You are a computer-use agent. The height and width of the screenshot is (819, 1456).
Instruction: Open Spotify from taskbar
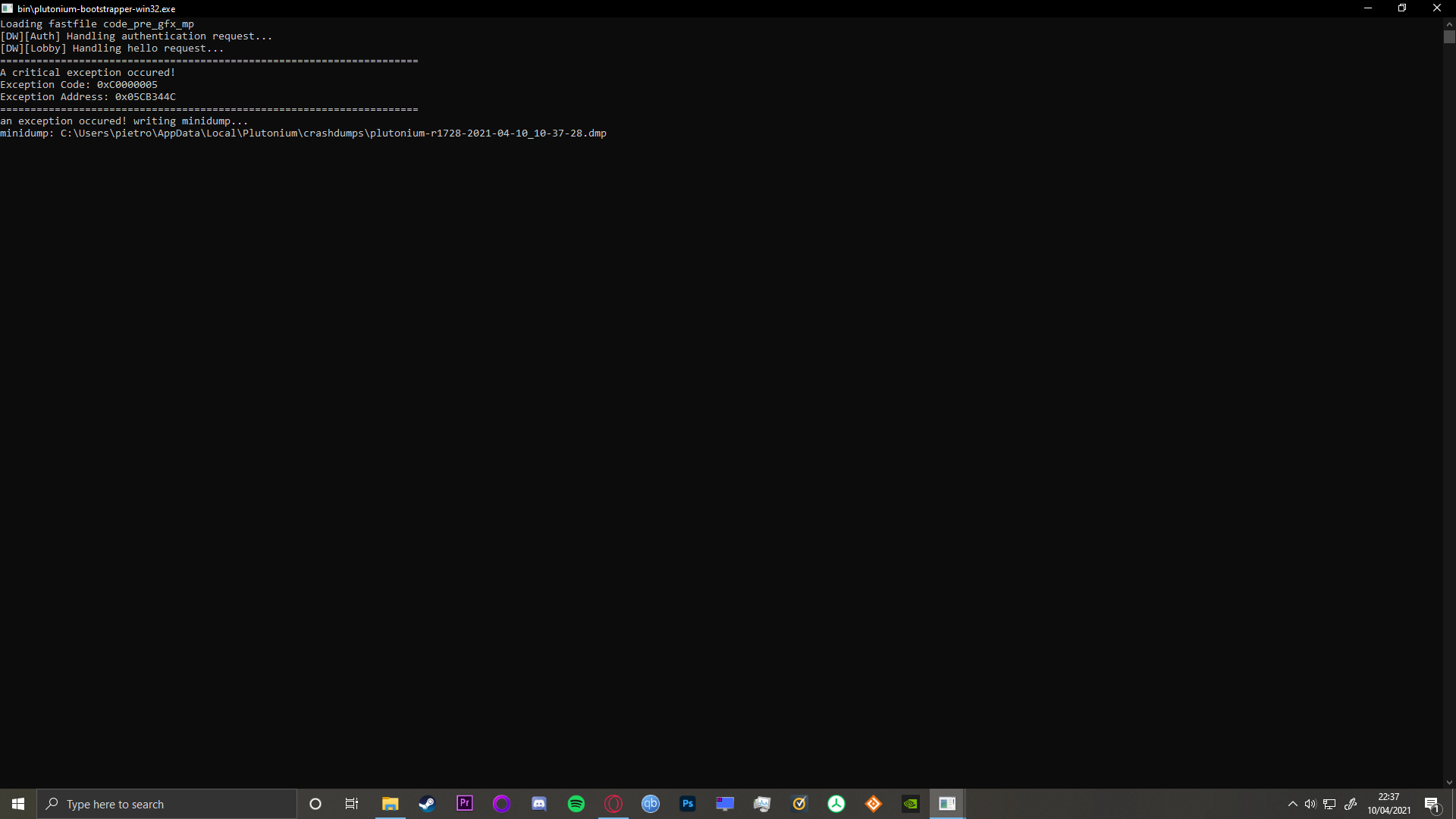click(x=576, y=803)
